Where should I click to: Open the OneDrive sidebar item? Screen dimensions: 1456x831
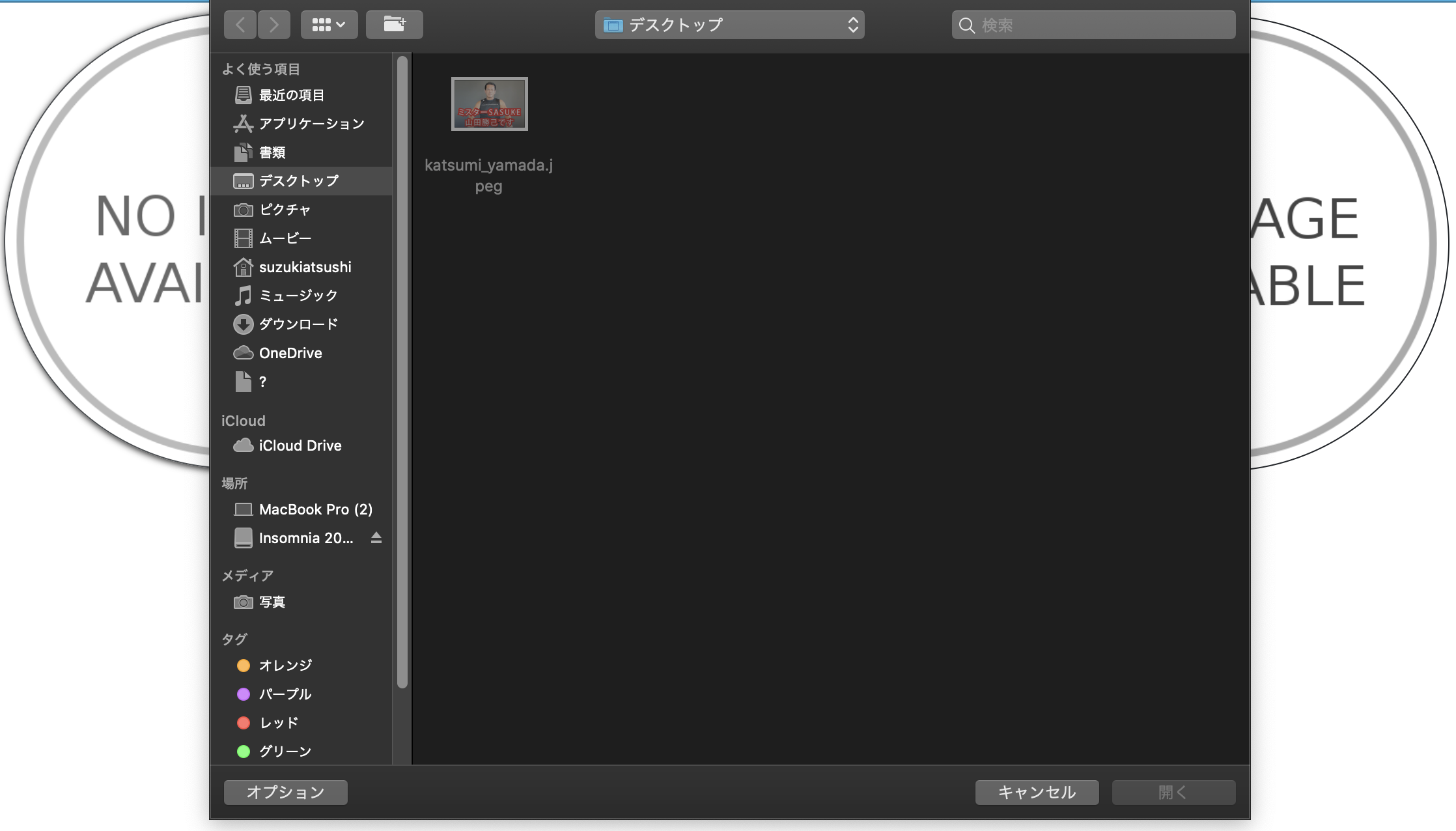pyautogui.click(x=290, y=352)
